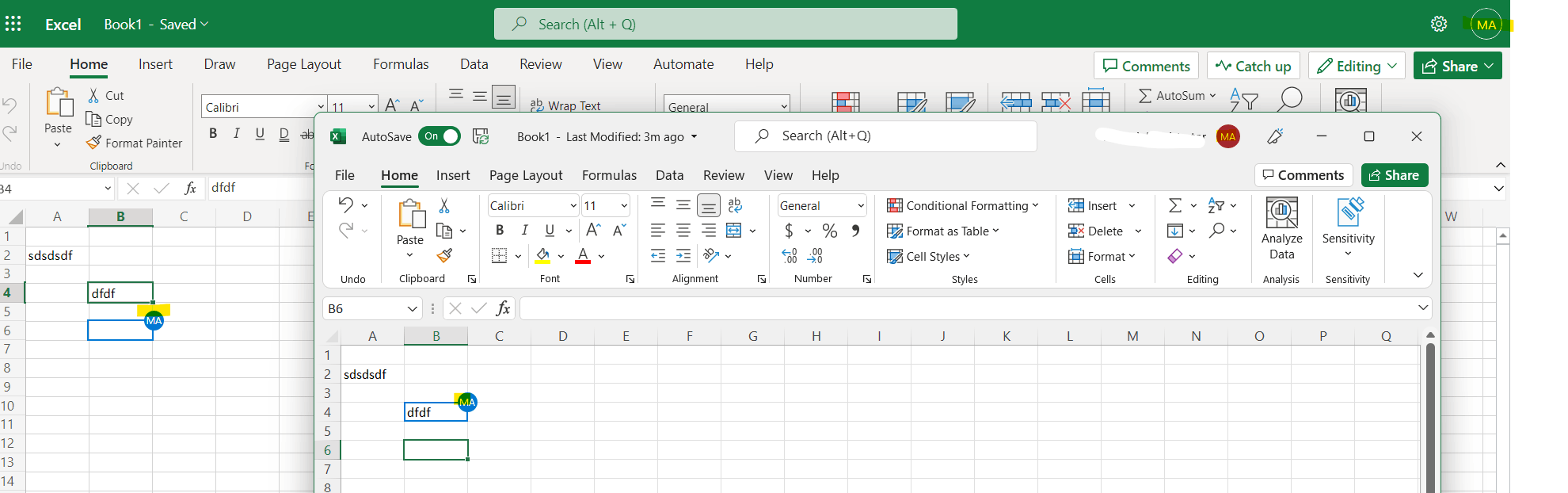Click Increase Decimal in desktop Excel
This screenshot has height=493, width=1568.
[790, 255]
